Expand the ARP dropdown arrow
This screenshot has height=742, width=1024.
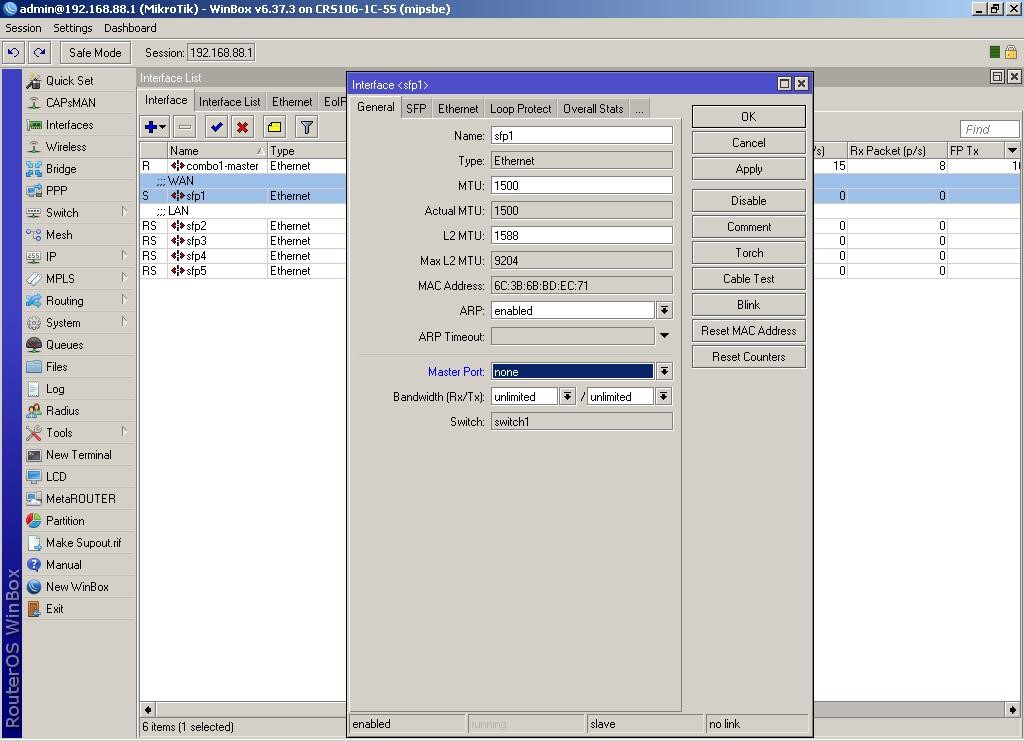(664, 311)
